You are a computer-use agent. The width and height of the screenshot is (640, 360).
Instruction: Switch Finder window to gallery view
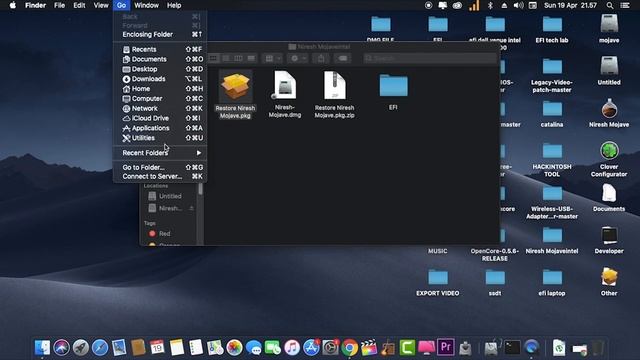click(x=251, y=58)
